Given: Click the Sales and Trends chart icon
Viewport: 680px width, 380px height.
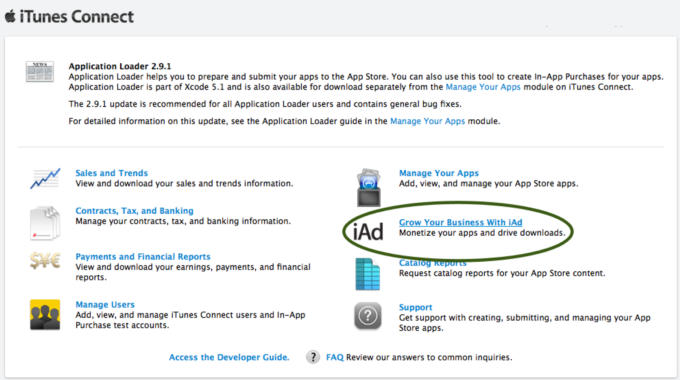Looking at the screenshot, I should coord(45,179).
